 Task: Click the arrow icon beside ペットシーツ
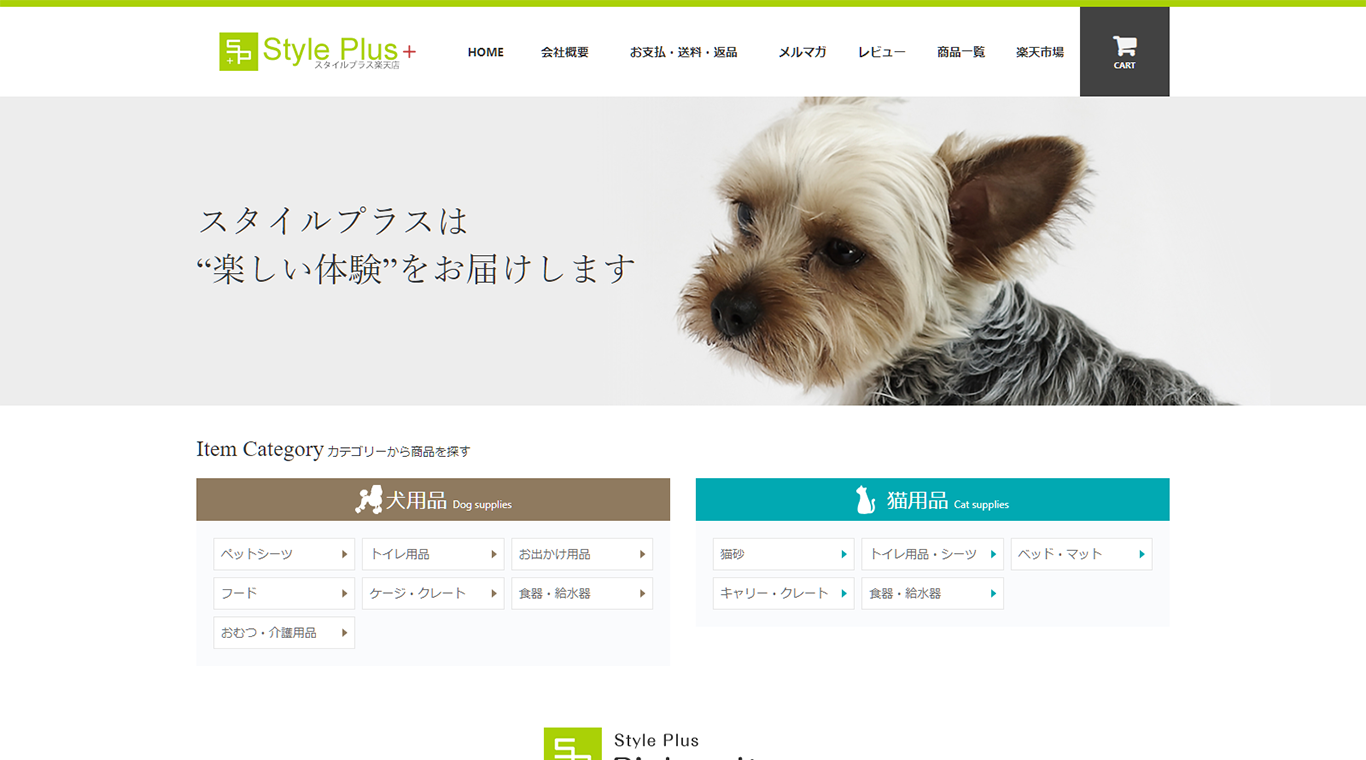[x=344, y=554]
